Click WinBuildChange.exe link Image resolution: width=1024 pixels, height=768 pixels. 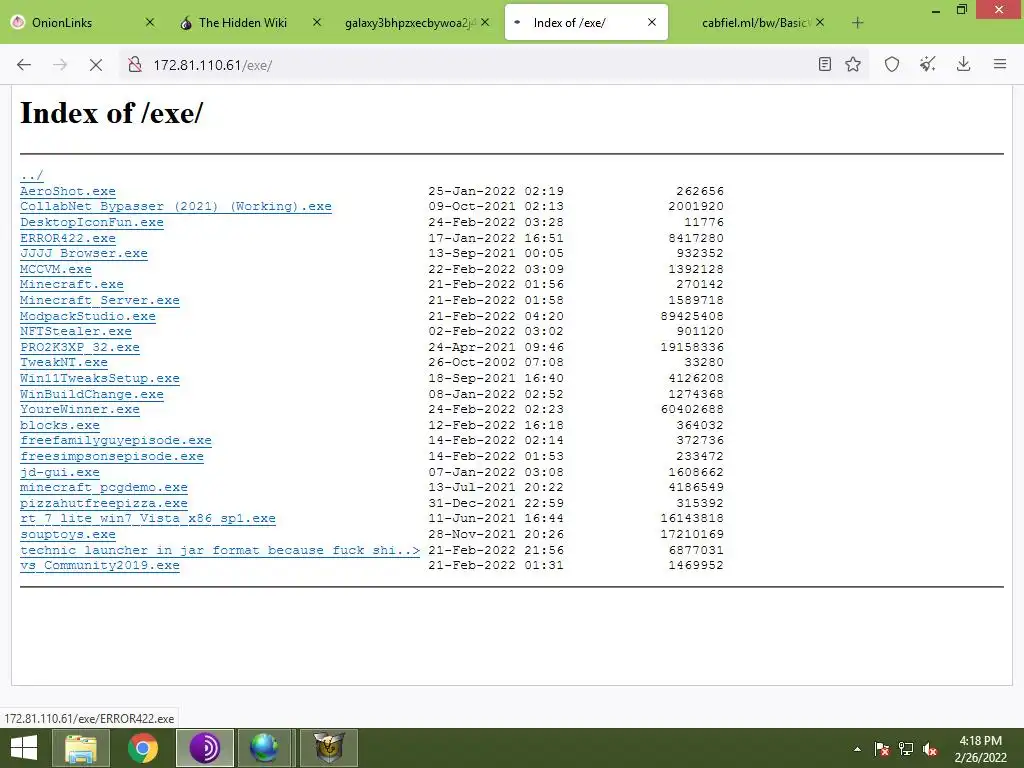click(x=91, y=394)
